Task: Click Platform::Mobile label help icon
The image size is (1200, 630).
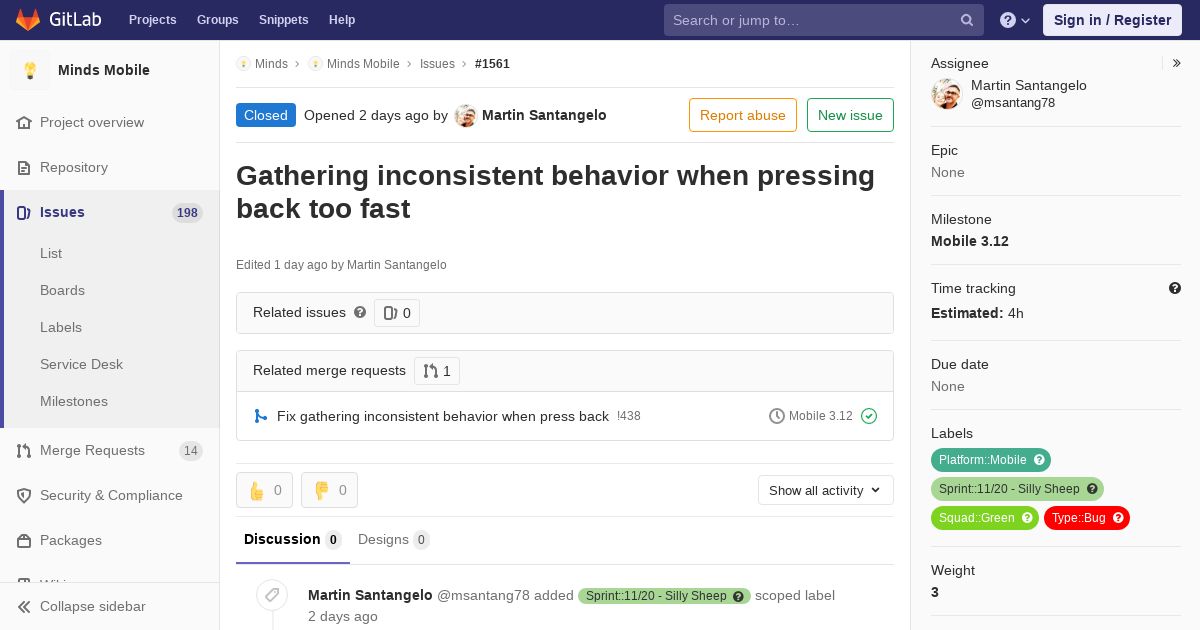Action: coord(1040,460)
